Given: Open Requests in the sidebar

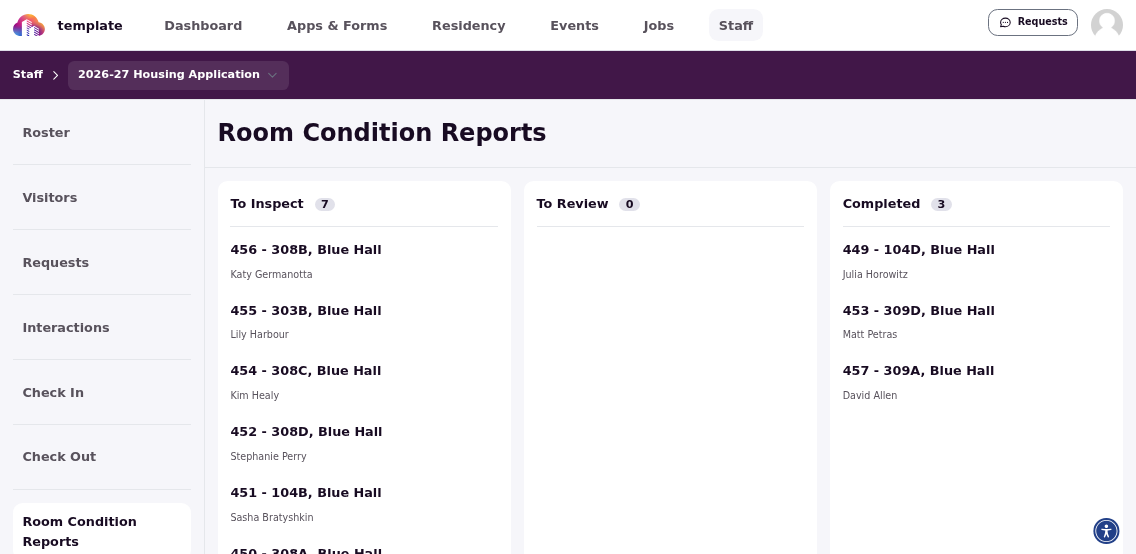Looking at the screenshot, I should pyautogui.click(x=102, y=262).
